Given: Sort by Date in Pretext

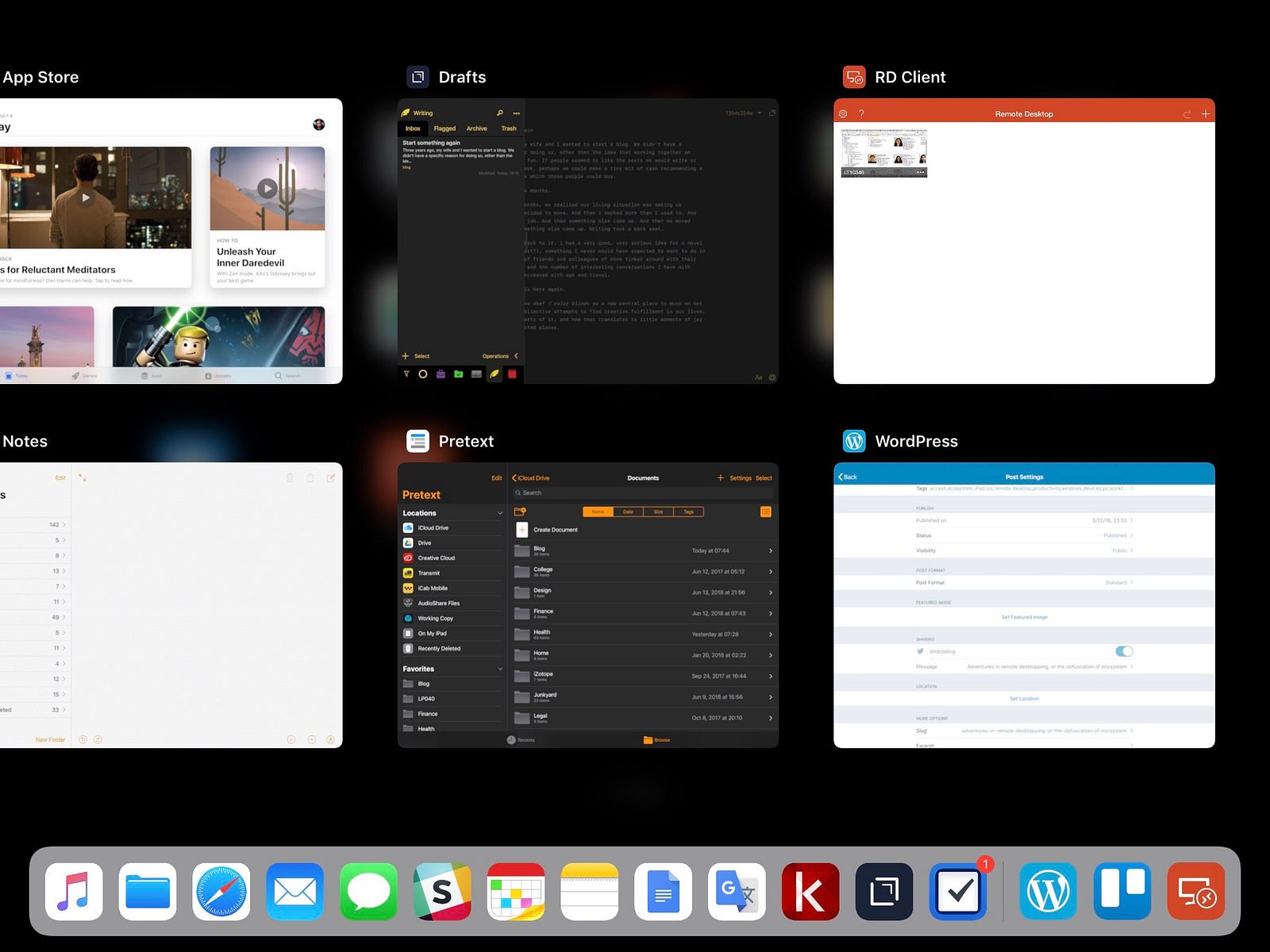Looking at the screenshot, I should pyautogui.click(x=628, y=512).
